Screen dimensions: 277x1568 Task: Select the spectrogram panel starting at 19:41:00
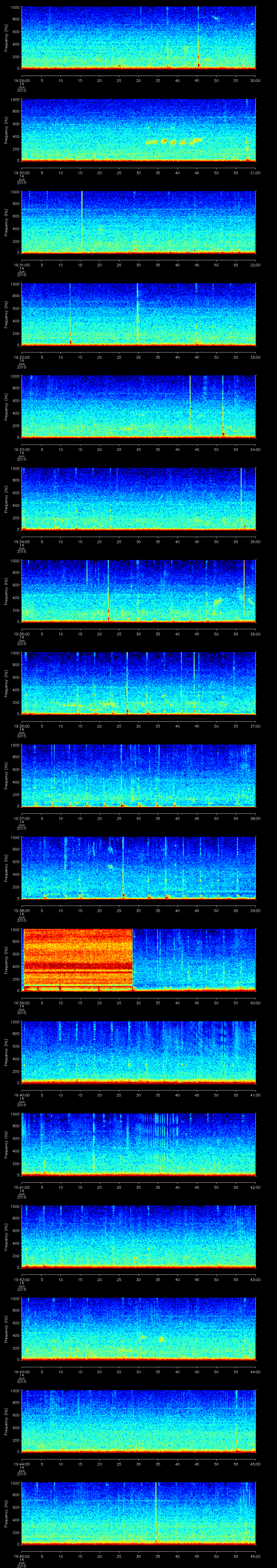point(139,1144)
